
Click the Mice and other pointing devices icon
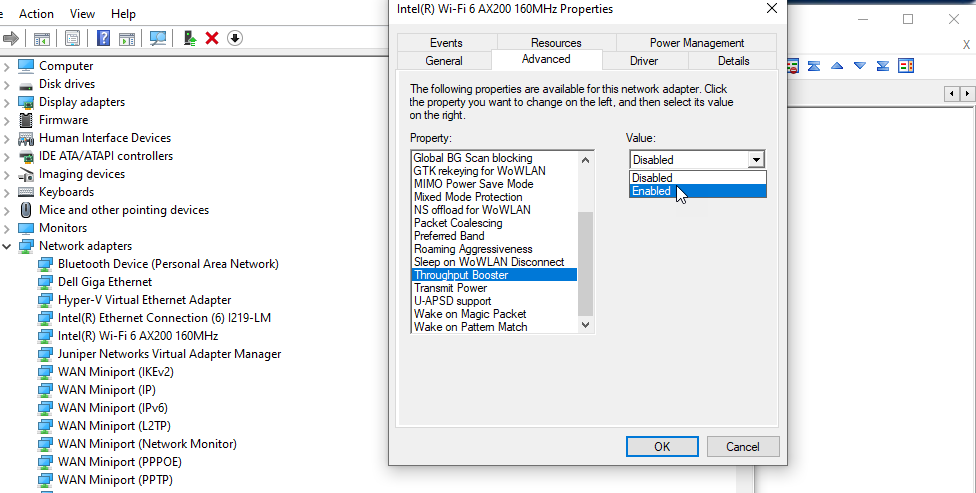tap(26, 210)
